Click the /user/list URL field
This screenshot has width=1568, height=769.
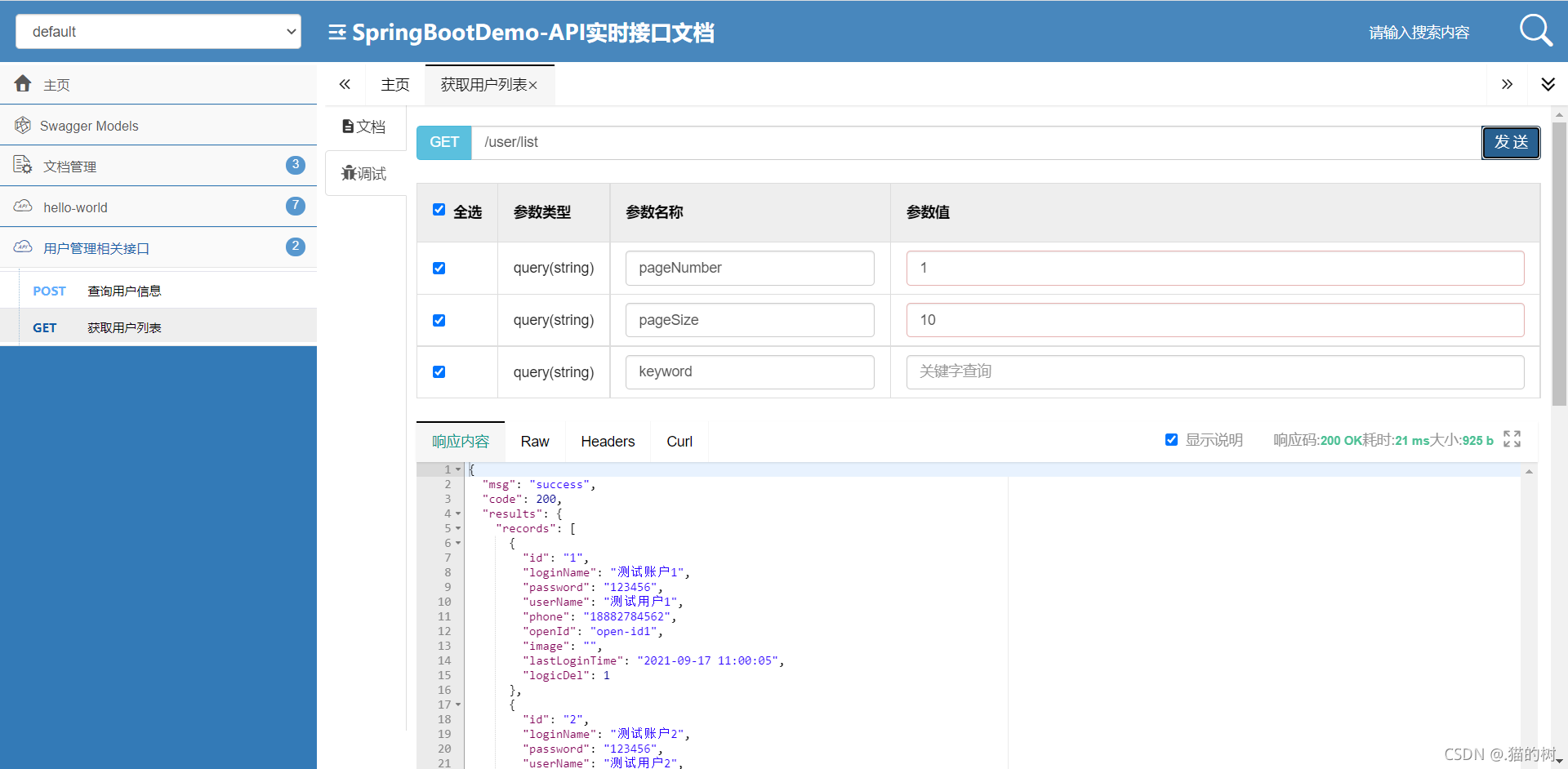(976, 142)
